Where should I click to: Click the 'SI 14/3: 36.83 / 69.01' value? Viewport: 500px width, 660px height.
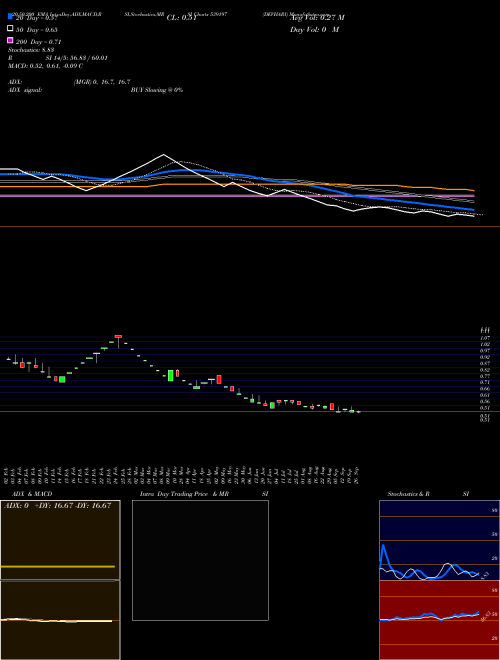click(x=76, y=58)
